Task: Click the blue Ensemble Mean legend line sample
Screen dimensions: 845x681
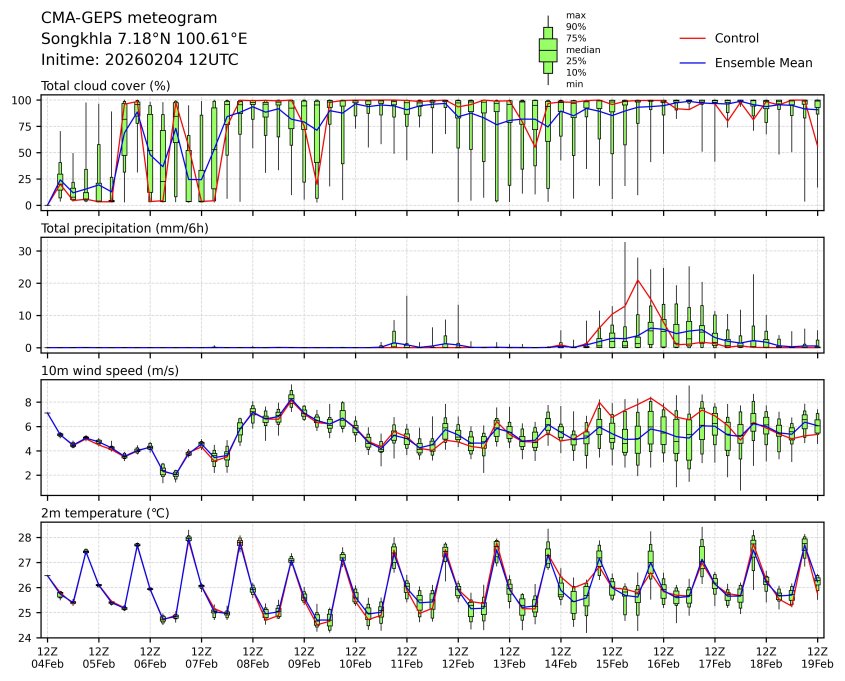Action: pyautogui.click(x=692, y=63)
